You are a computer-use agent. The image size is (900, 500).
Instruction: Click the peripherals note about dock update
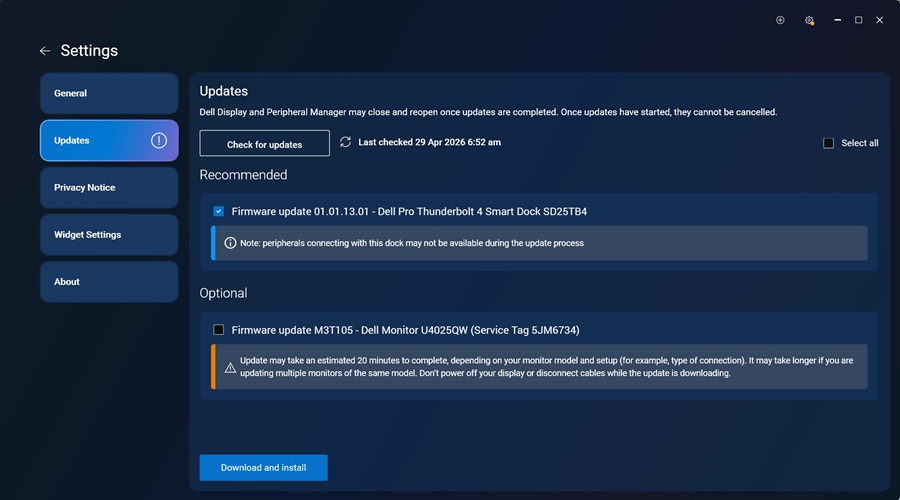point(412,243)
